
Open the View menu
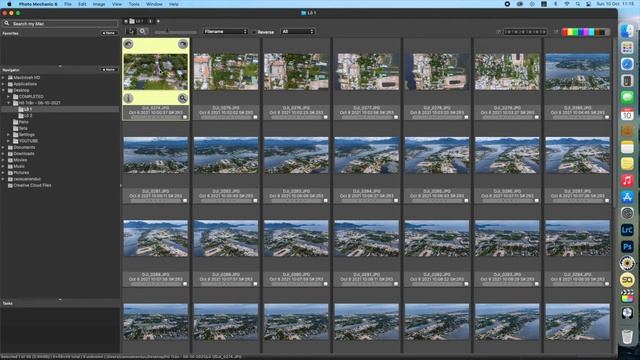click(117, 4)
